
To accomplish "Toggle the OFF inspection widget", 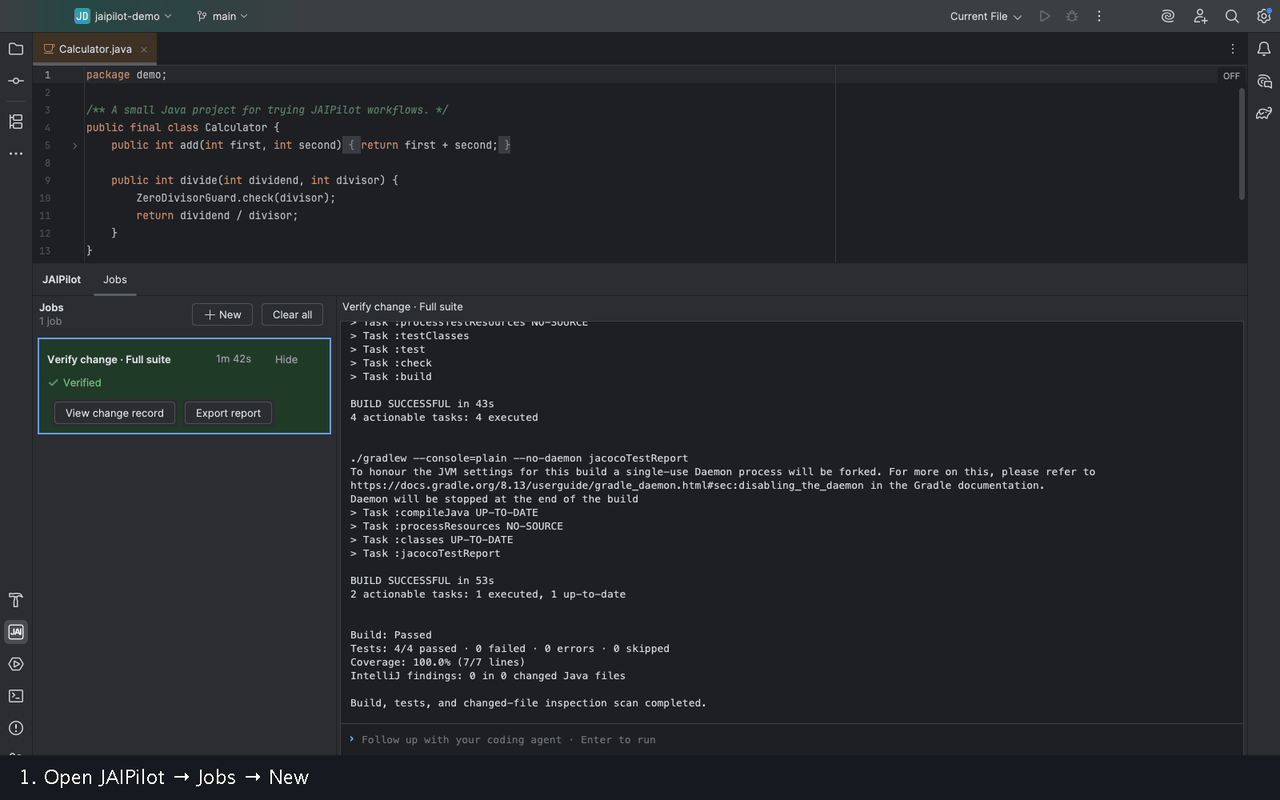I will [1231, 76].
